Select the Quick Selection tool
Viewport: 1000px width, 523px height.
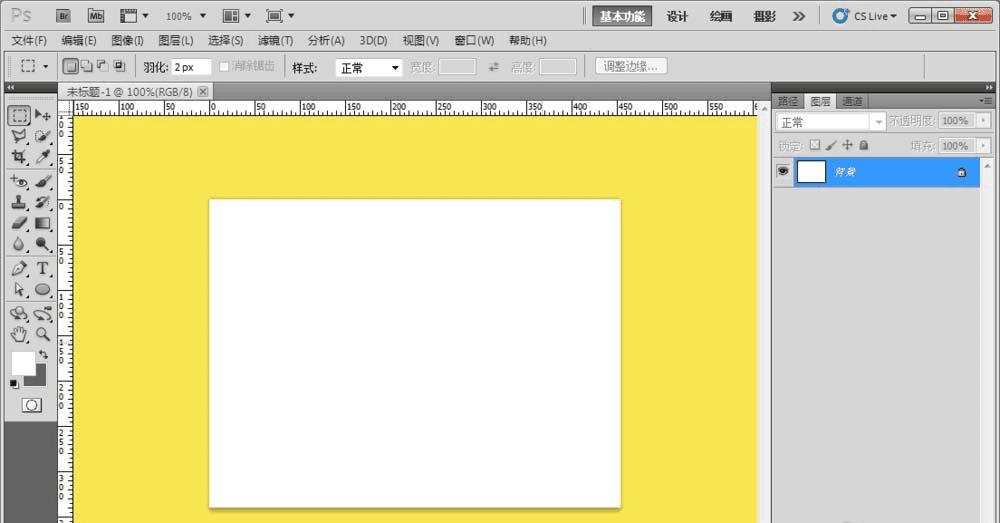[43, 136]
